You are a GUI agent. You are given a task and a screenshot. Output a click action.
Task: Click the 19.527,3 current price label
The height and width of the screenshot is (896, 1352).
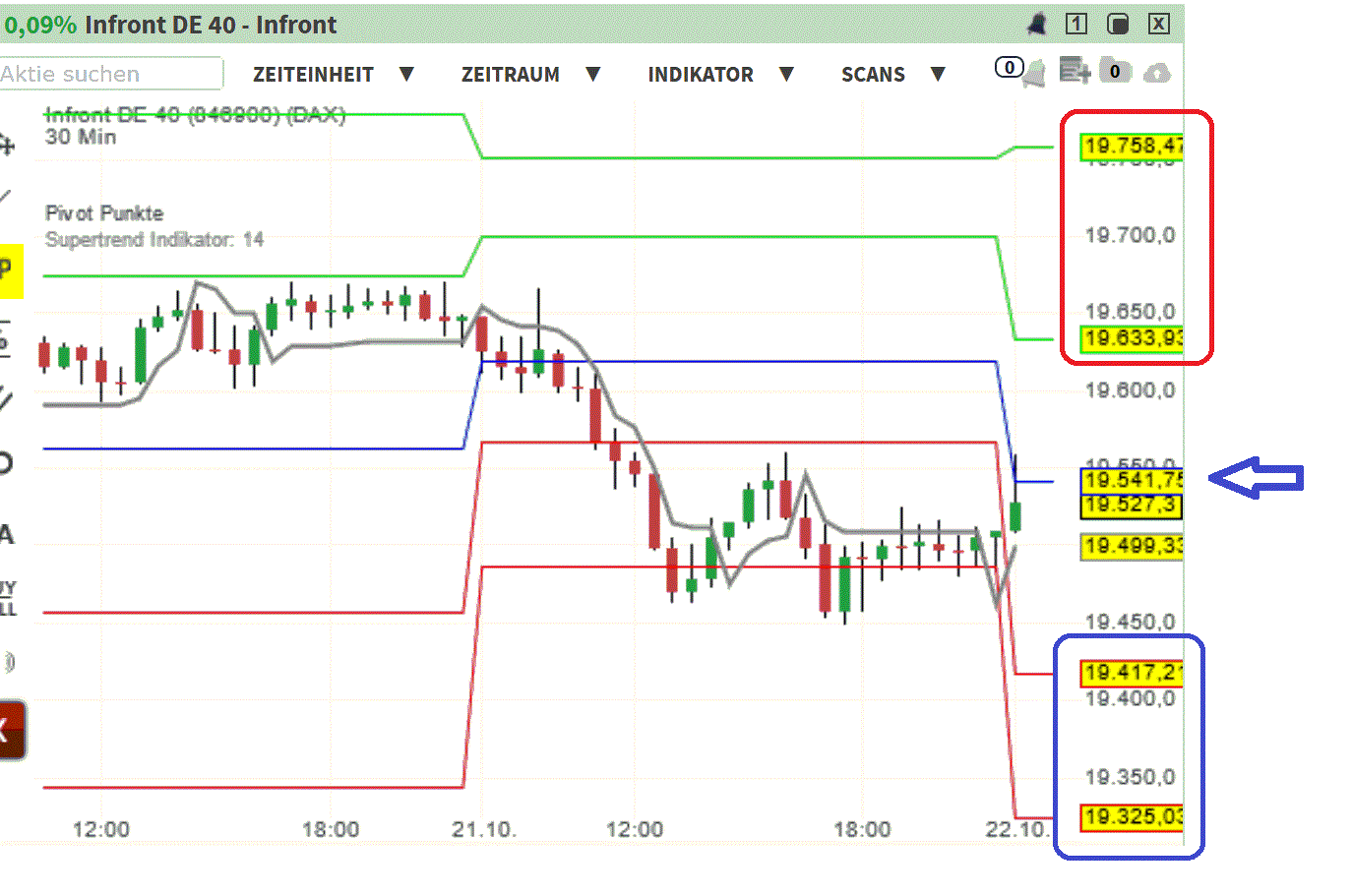coord(1131,506)
